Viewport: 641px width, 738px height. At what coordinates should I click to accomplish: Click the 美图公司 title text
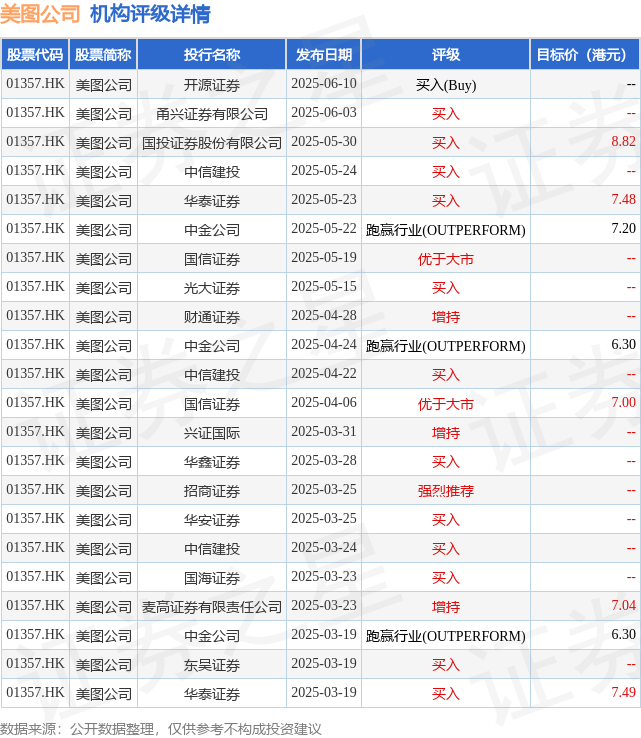coord(40,14)
